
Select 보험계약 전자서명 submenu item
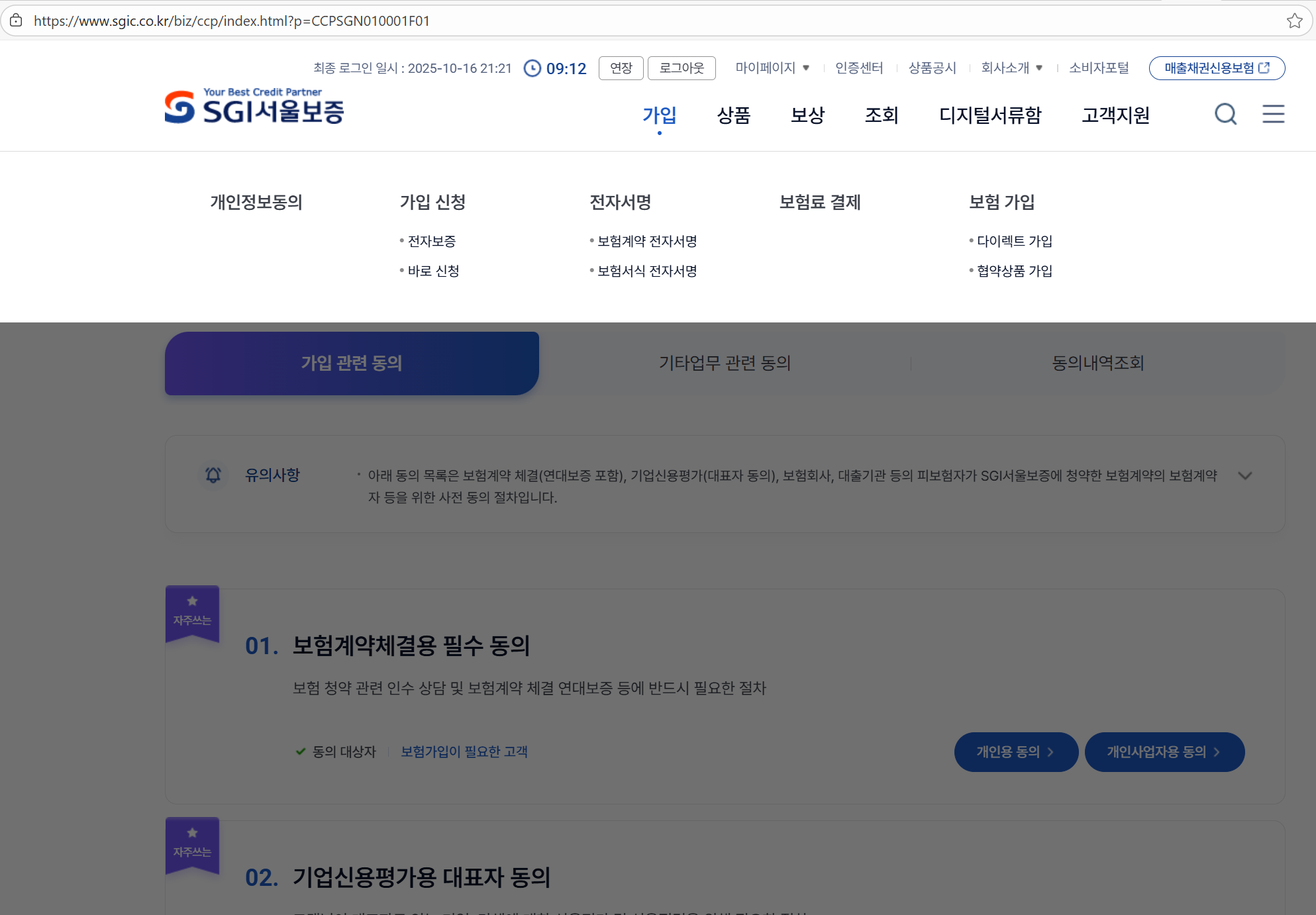tap(647, 241)
